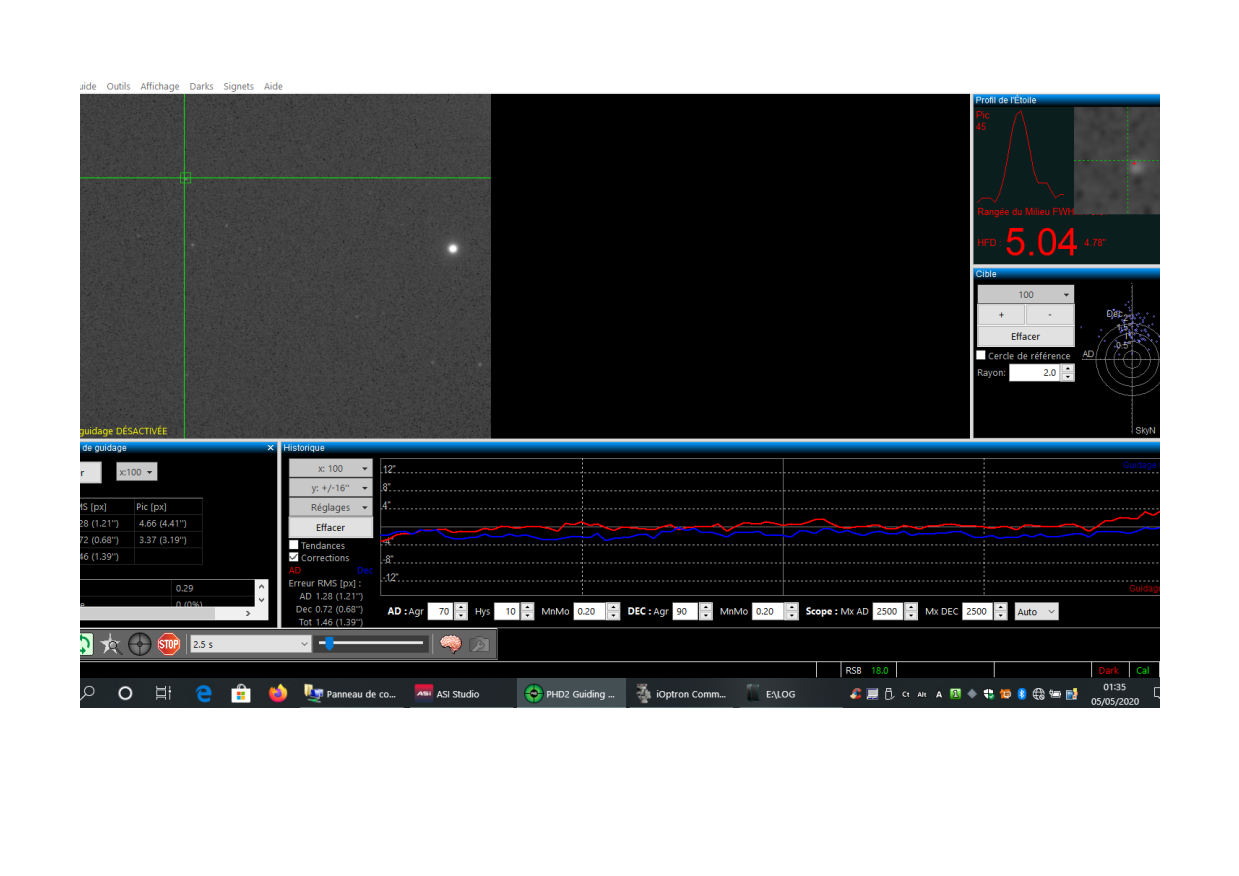Open the x: 100 dropdown in Historique
This screenshot has width=1239, height=876.
coord(331,468)
